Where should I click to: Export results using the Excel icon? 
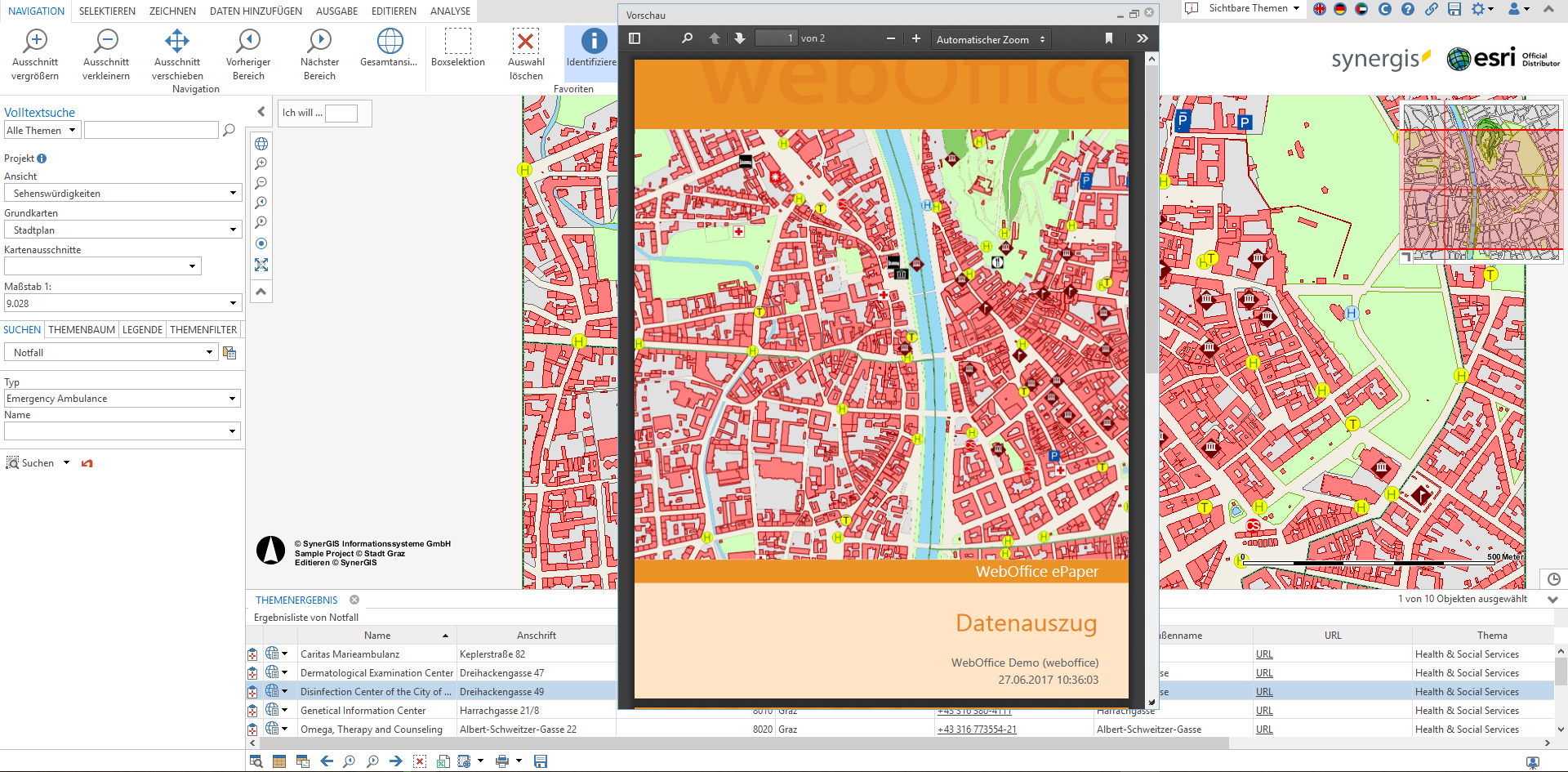click(443, 761)
